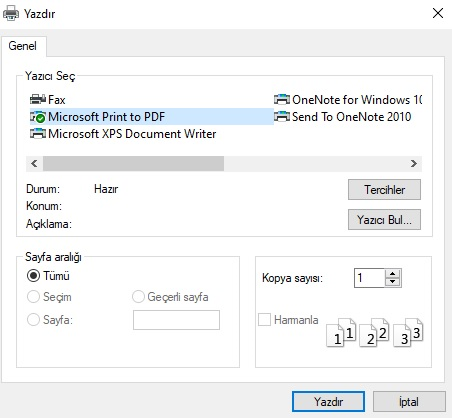Click the Hazır status value
This screenshot has height=418, width=452.
coord(106,189)
